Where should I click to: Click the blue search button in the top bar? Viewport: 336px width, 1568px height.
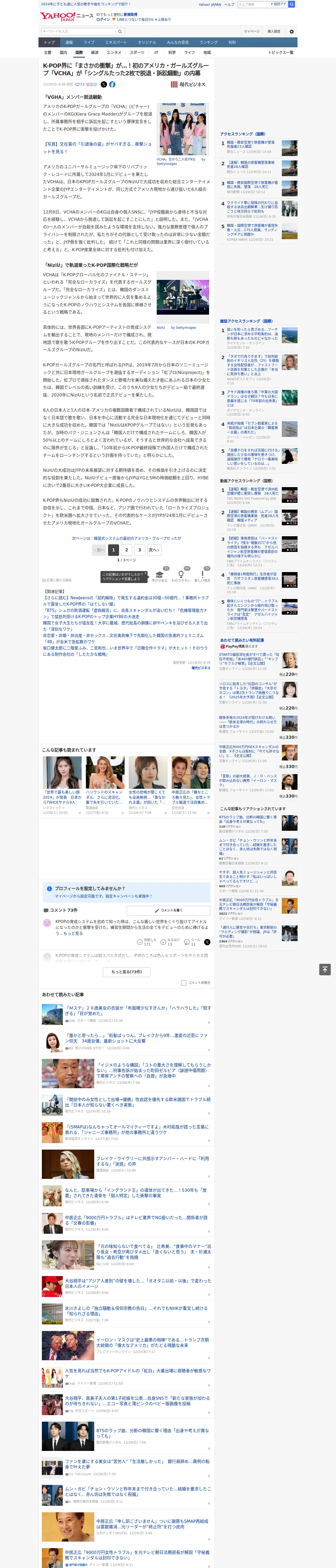click(x=292, y=4)
